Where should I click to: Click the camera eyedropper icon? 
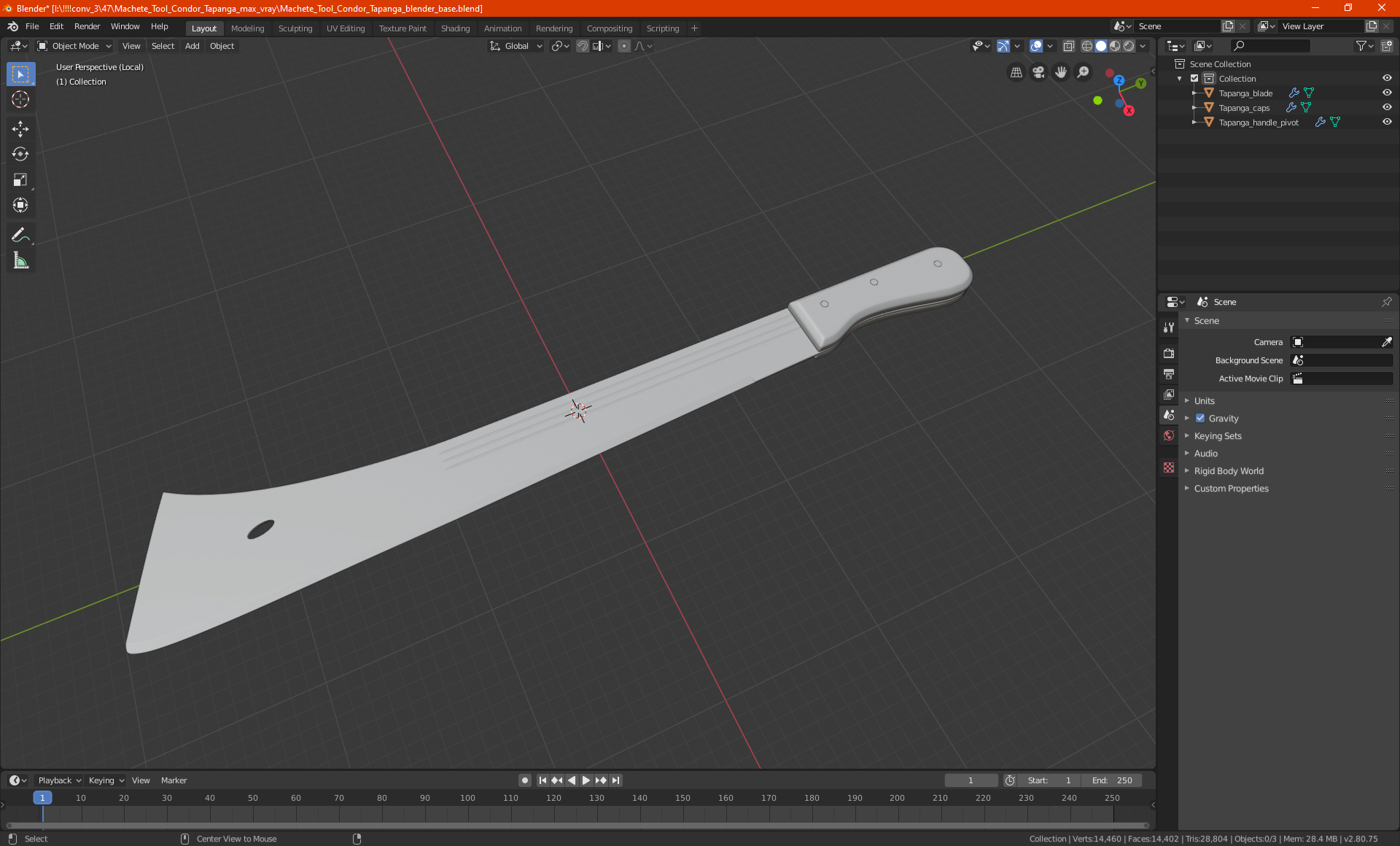(x=1386, y=342)
